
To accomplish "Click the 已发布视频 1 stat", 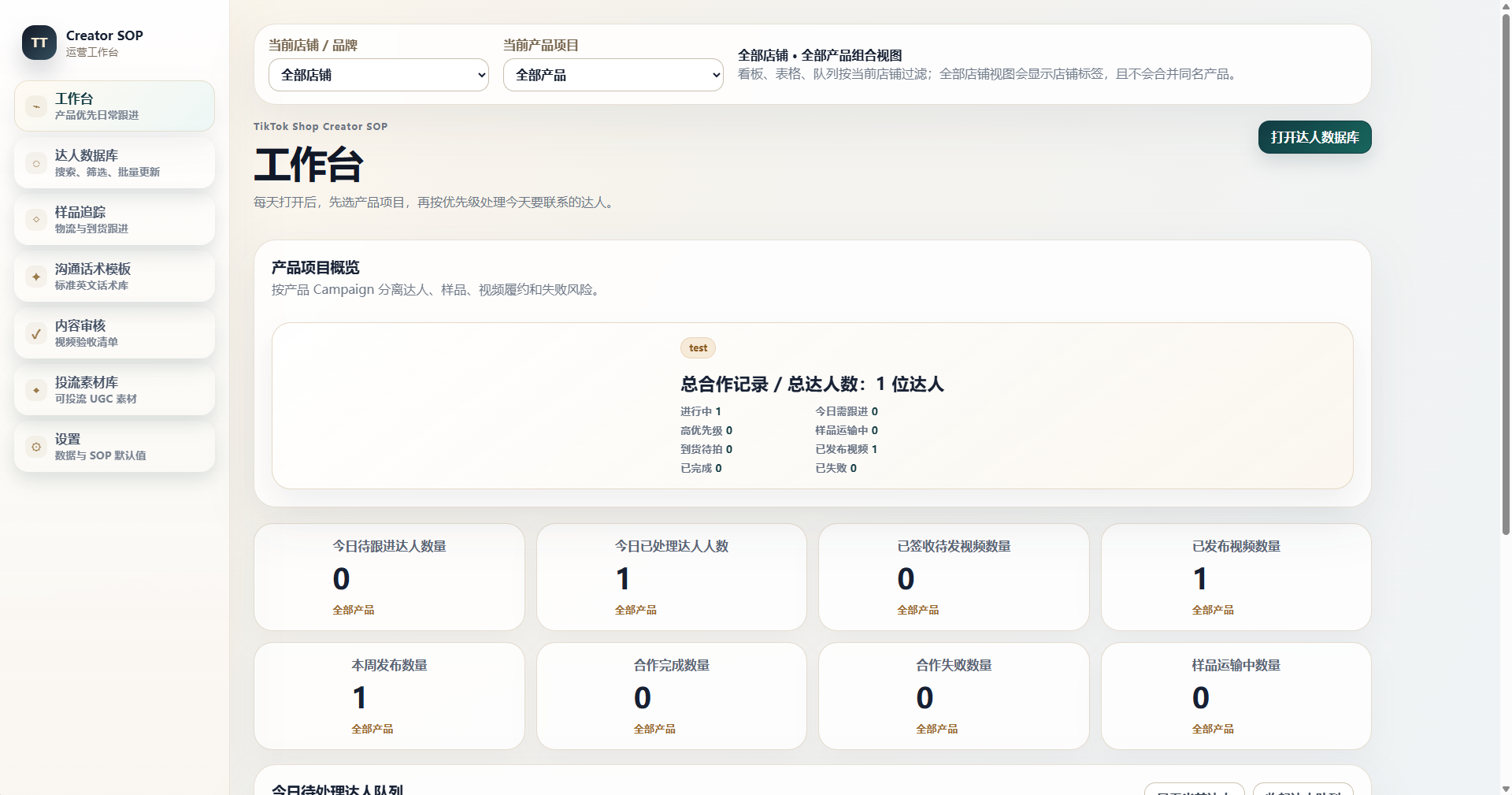I will pyautogui.click(x=847, y=449).
